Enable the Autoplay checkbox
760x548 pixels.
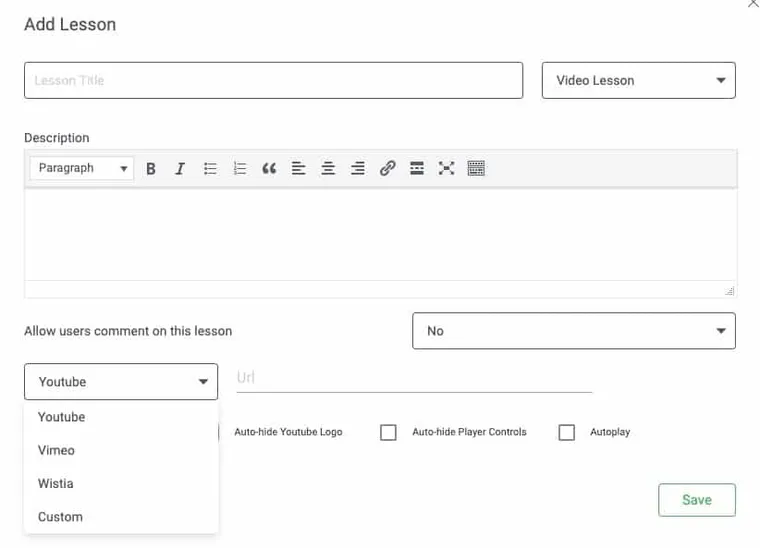567,432
